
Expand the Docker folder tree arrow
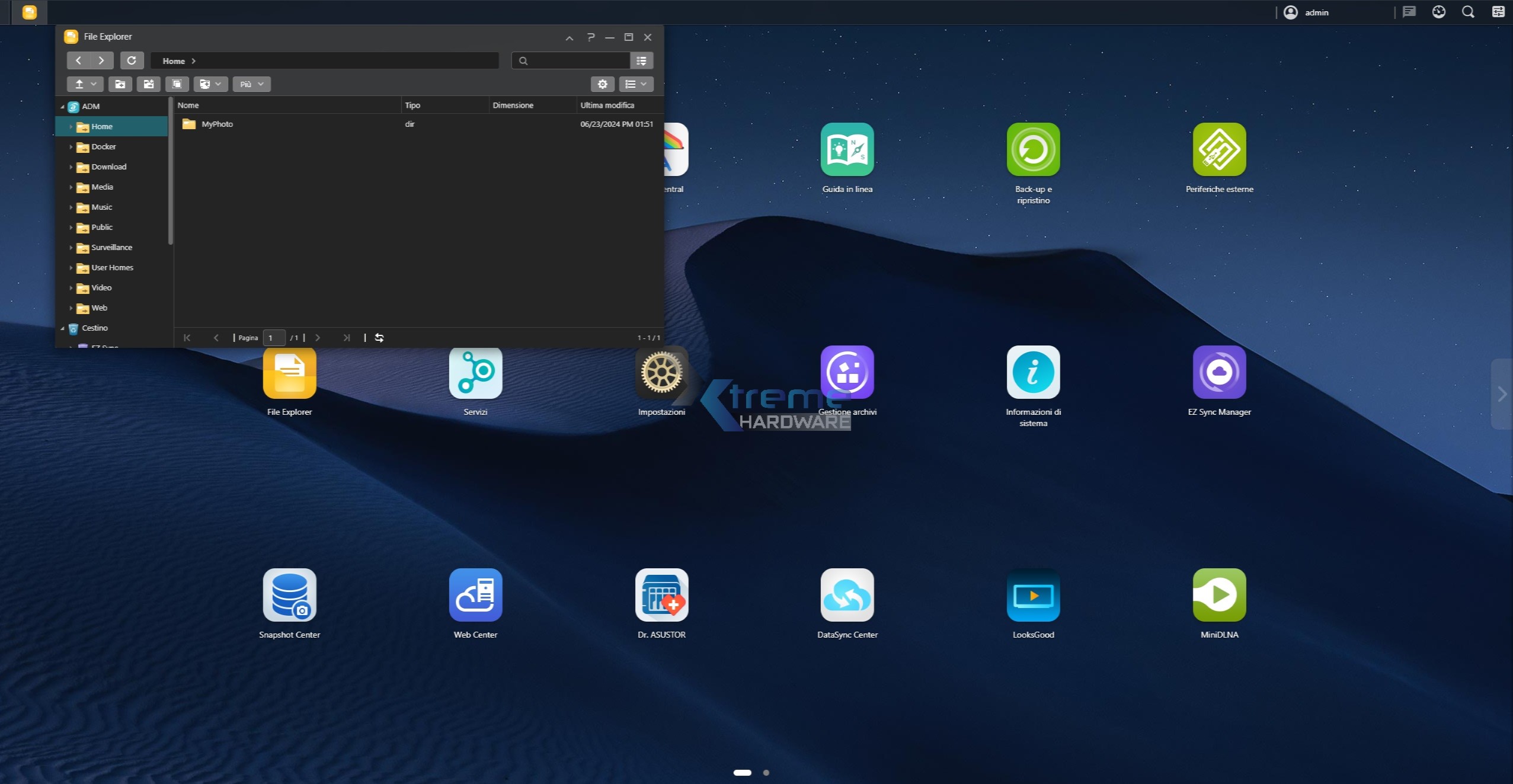(71, 147)
